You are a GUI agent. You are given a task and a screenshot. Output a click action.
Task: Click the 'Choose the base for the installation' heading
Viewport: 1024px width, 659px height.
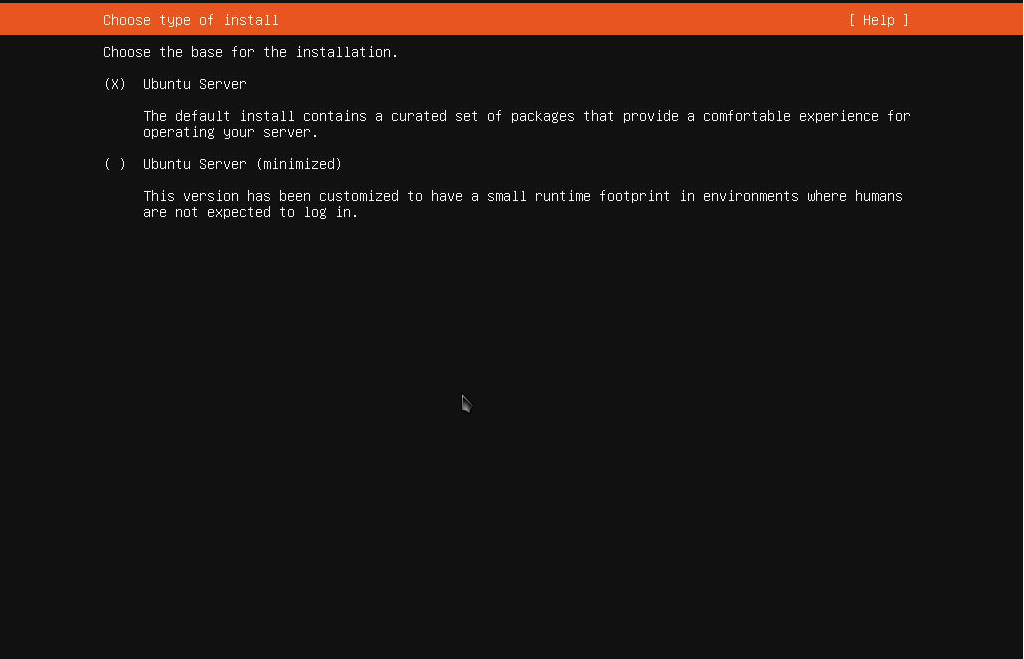(x=248, y=52)
